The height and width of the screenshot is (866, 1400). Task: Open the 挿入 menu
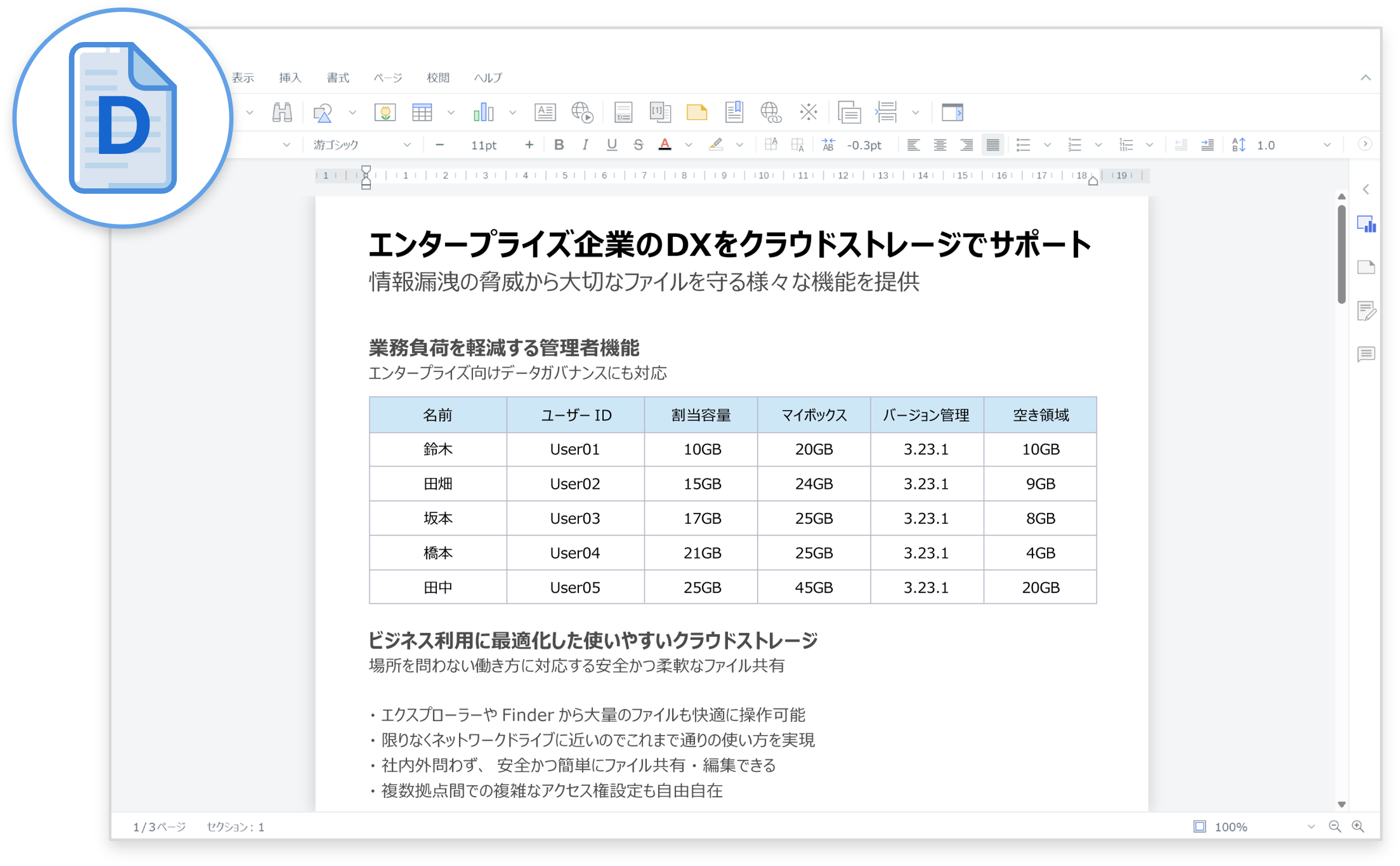[x=289, y=78]
